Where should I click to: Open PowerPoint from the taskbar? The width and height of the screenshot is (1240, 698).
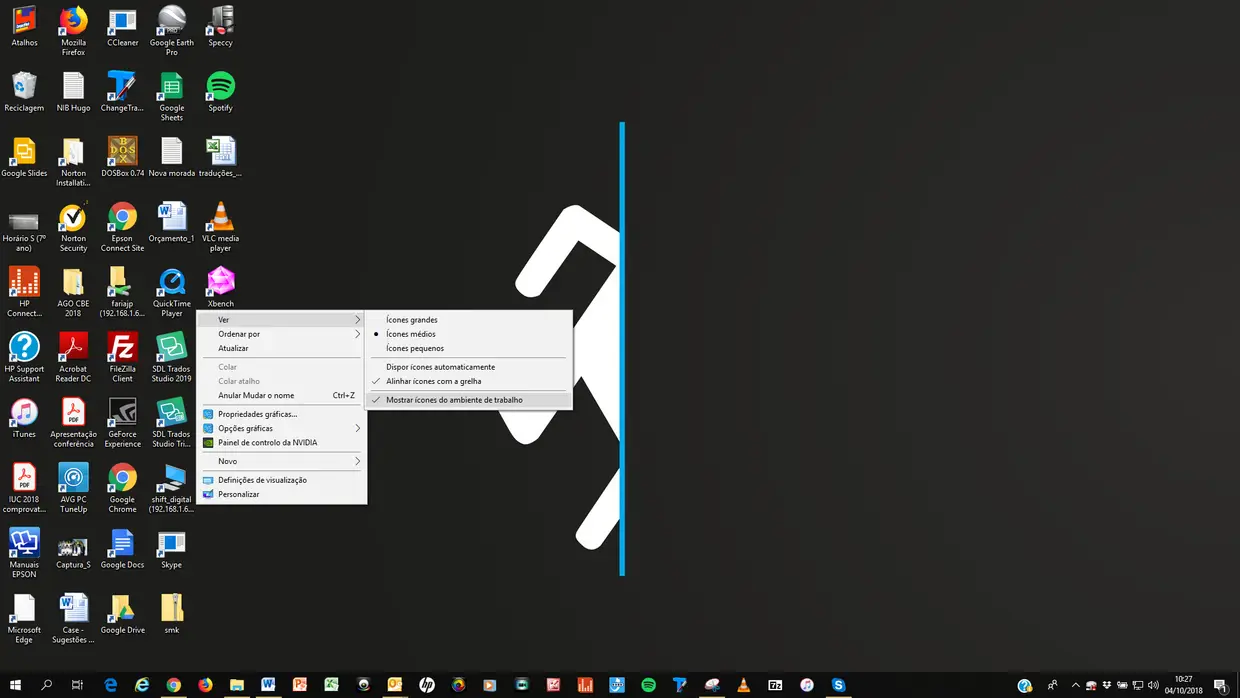click(299, 685)
